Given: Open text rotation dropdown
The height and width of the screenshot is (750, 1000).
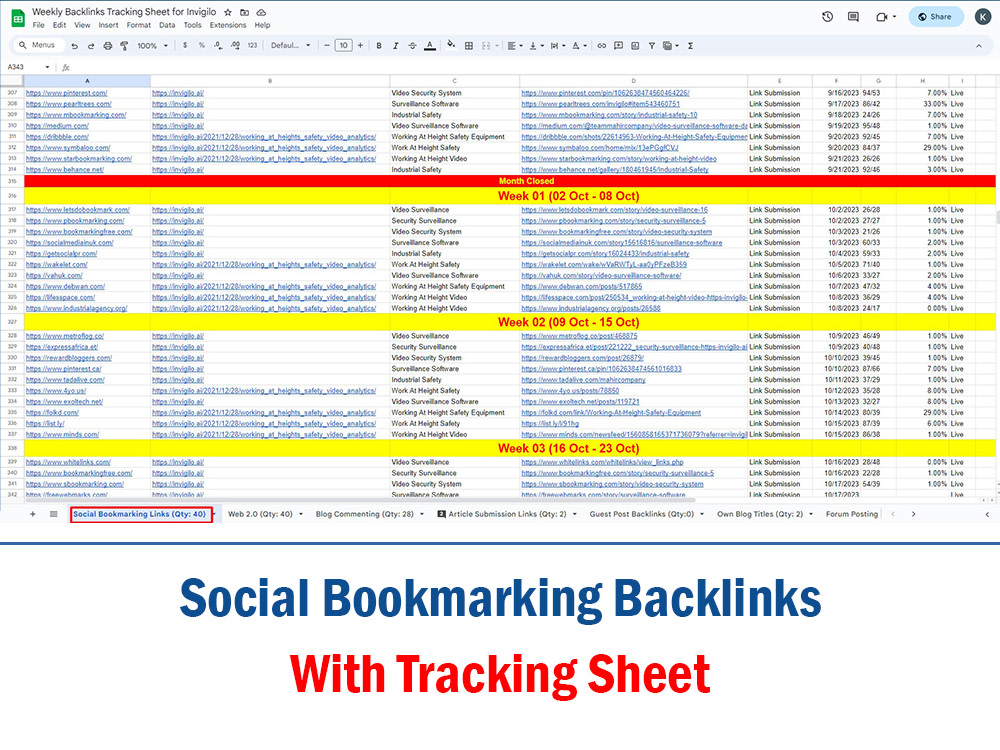Looking at the screenshot, I should [x=579, y=46].
